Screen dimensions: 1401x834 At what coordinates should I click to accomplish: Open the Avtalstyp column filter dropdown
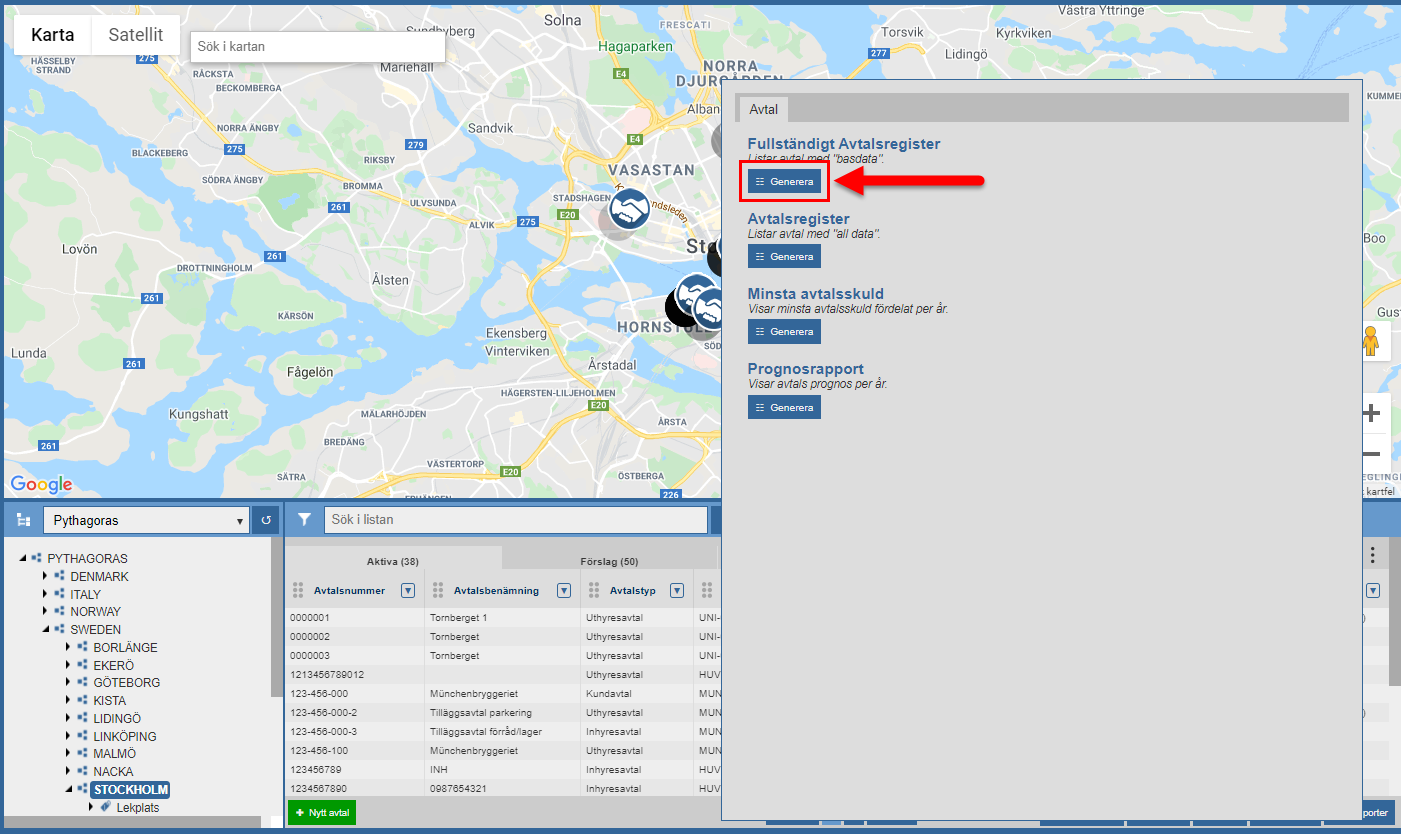tap(677, 590)
